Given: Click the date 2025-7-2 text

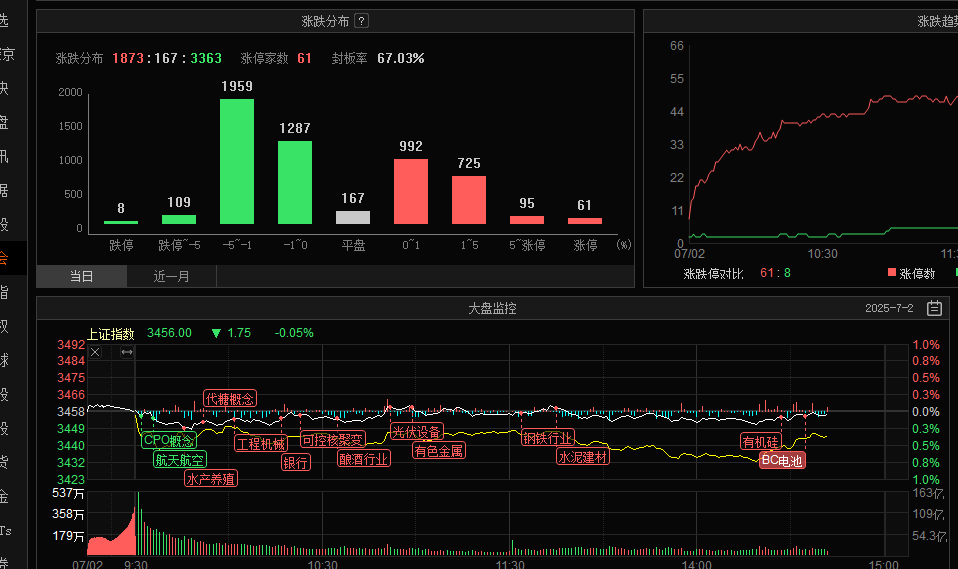Looking at the screenshot, I should pos(889,308).
